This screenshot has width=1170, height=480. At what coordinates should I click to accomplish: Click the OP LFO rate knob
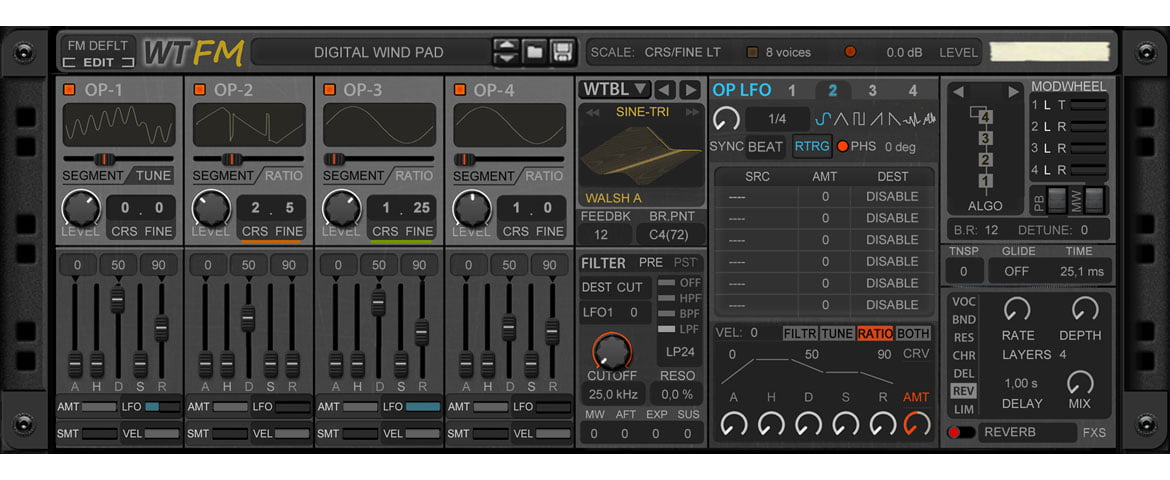tap(726, 119)
